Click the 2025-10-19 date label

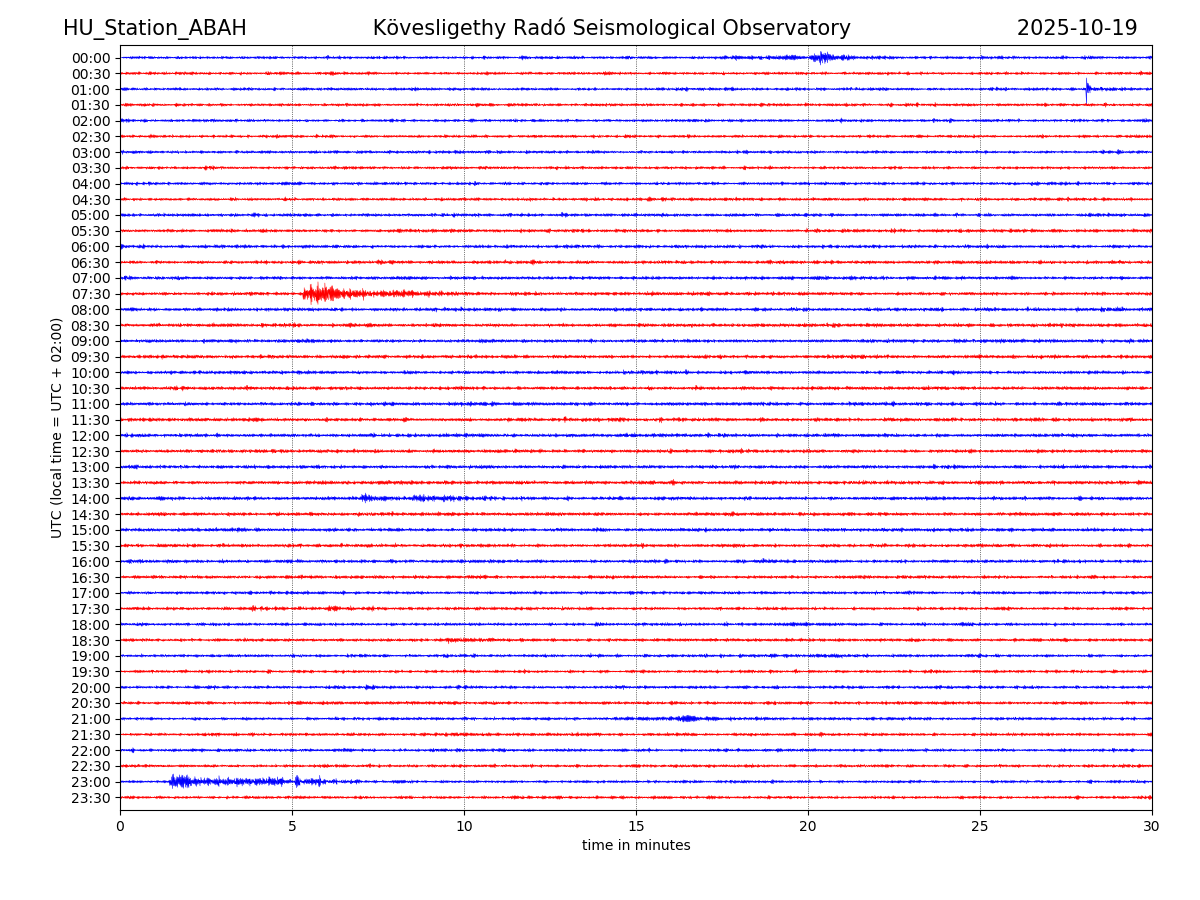pyautogui.click(x=1076, y=28)
